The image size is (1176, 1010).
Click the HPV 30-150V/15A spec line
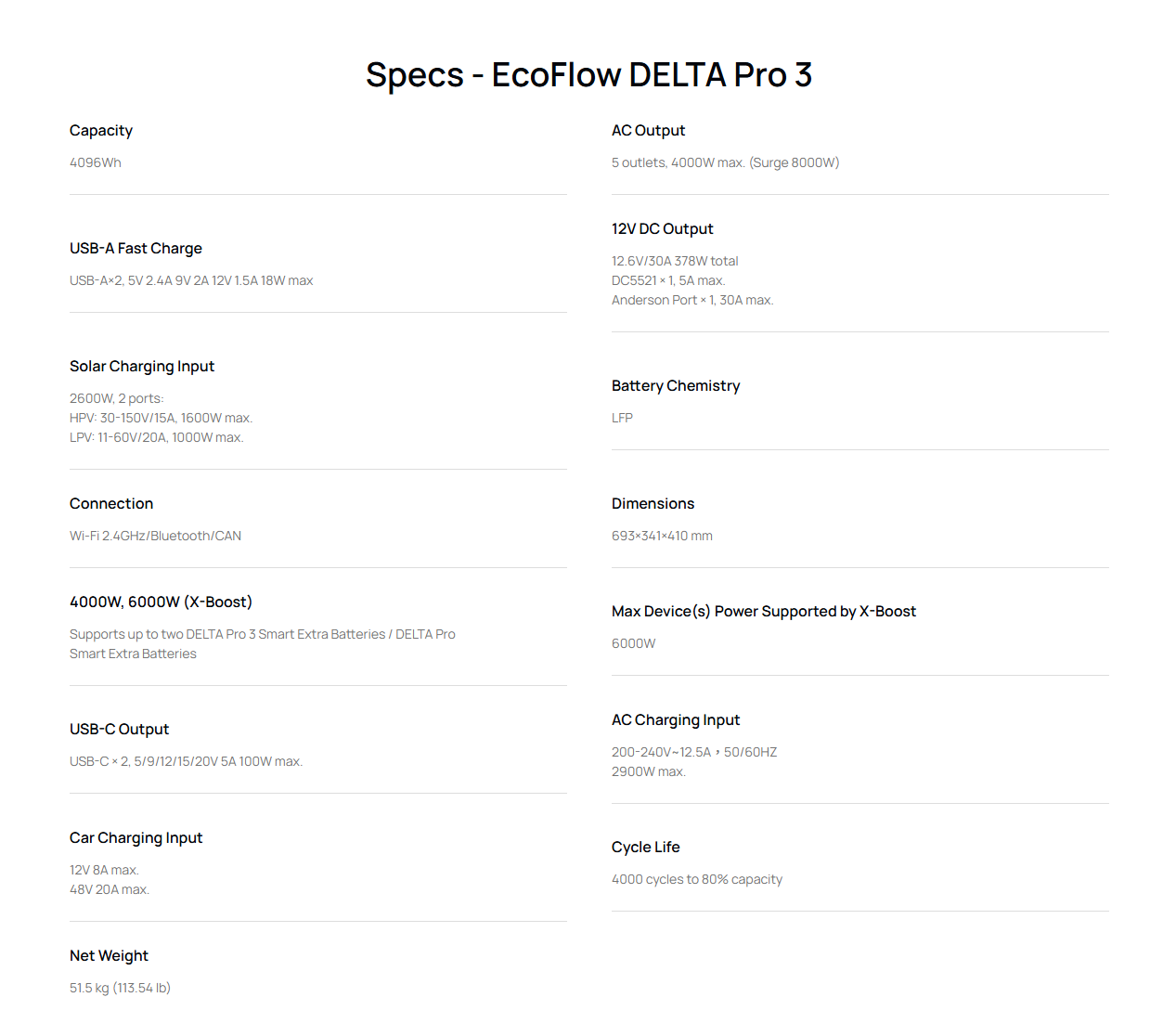coord(161,418)
